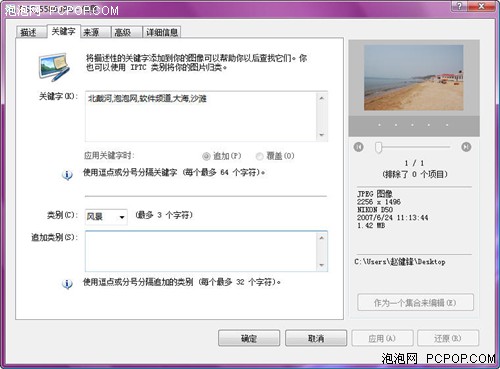This screenshot has height=369, width=500.
Task: Click the 应用(A) button
Action: 382,338
